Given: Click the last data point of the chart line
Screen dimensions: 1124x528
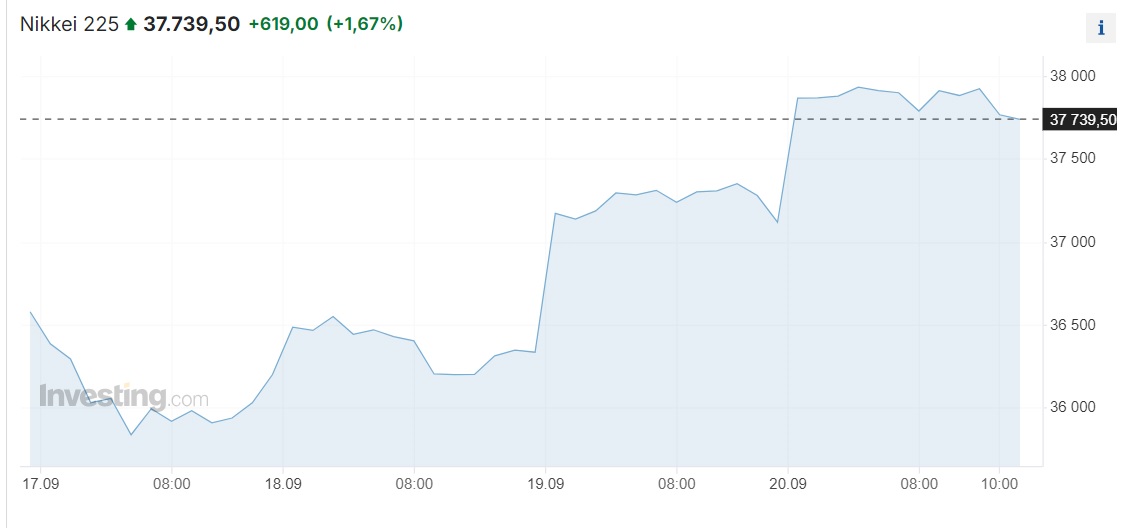Looking at the screenshot, I should tap(1019, 119).
